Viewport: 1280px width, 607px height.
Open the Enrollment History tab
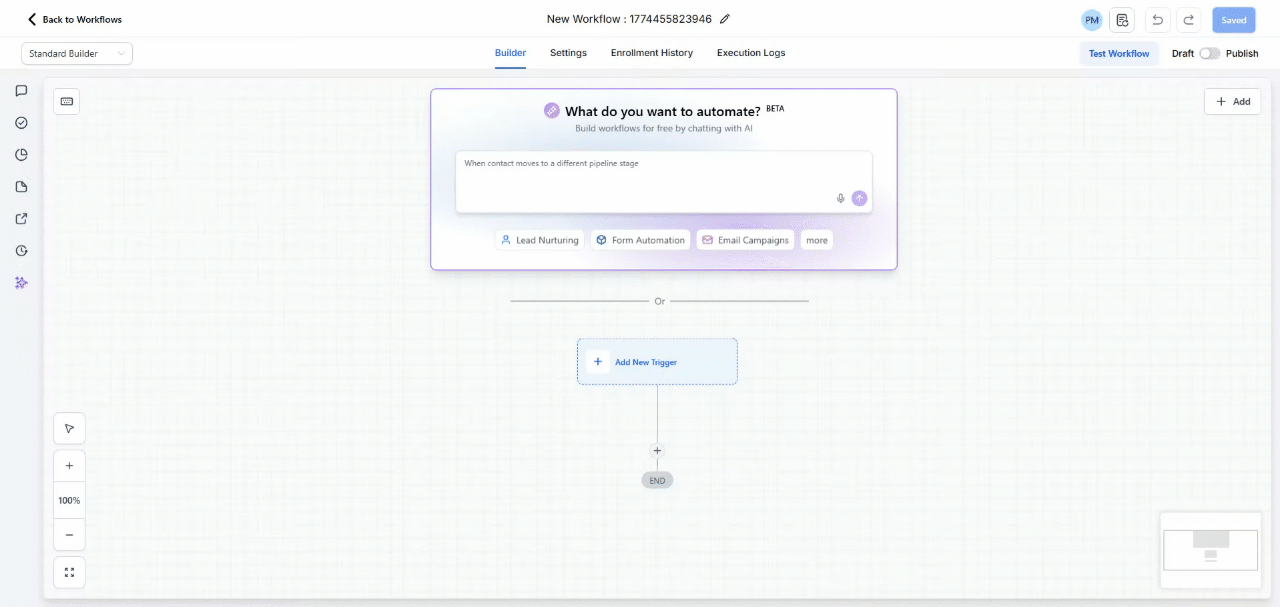pyautogui.click(x=652, y=53)
